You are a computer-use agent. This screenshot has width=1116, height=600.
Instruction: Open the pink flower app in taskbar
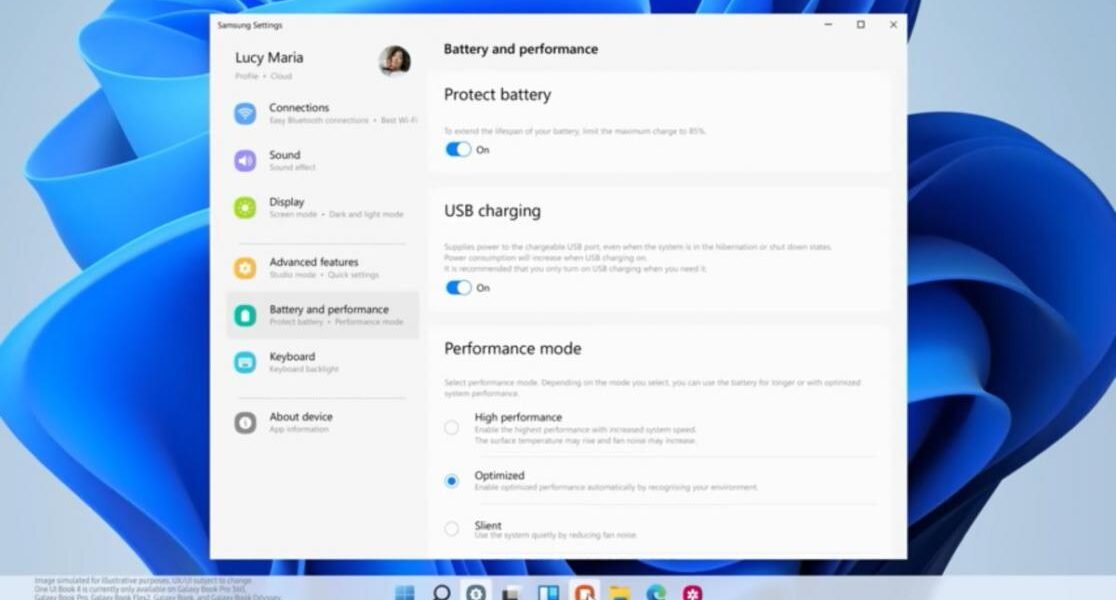pos(693,593)
